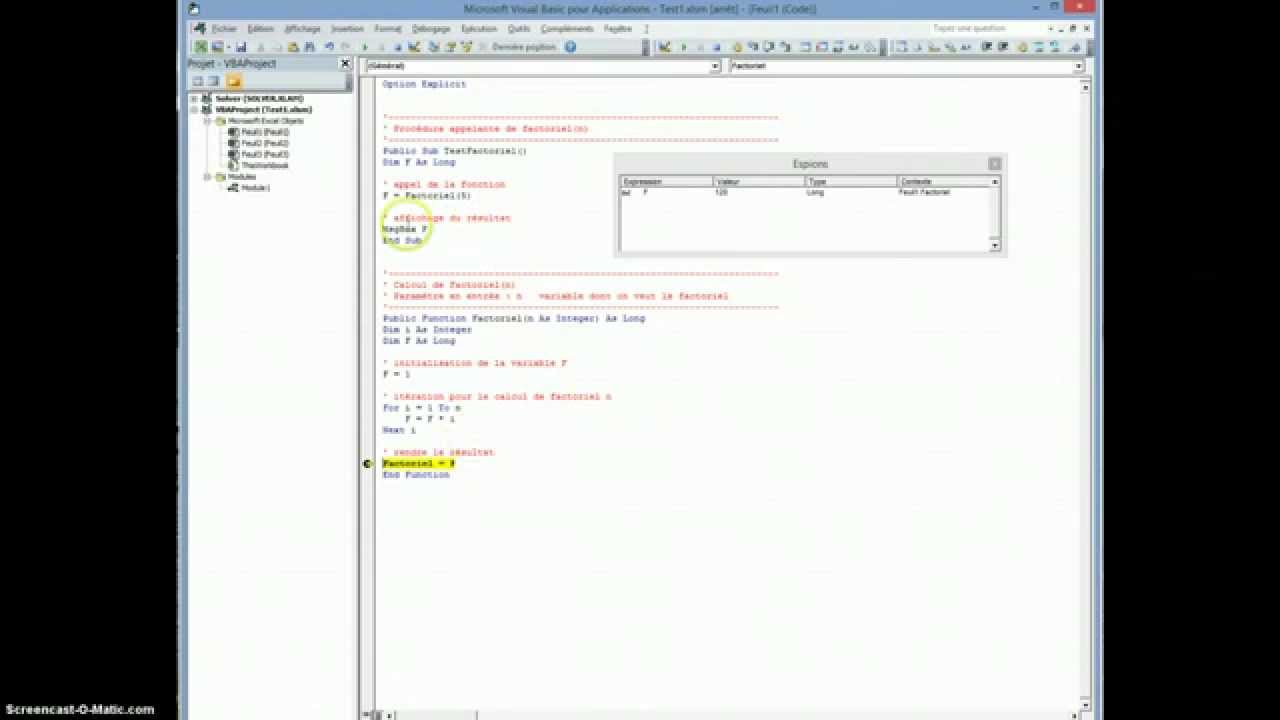The height and width of the screenshot is (720, 1280).
Task: Click the Dernière position button
Action: point(524,47)
